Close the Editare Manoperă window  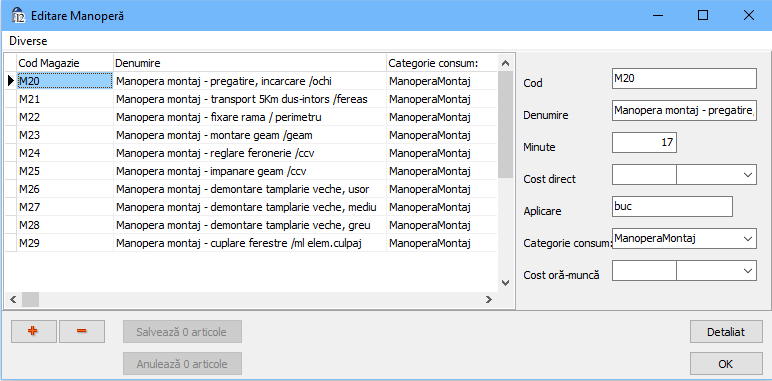click(x=749, y=15)
